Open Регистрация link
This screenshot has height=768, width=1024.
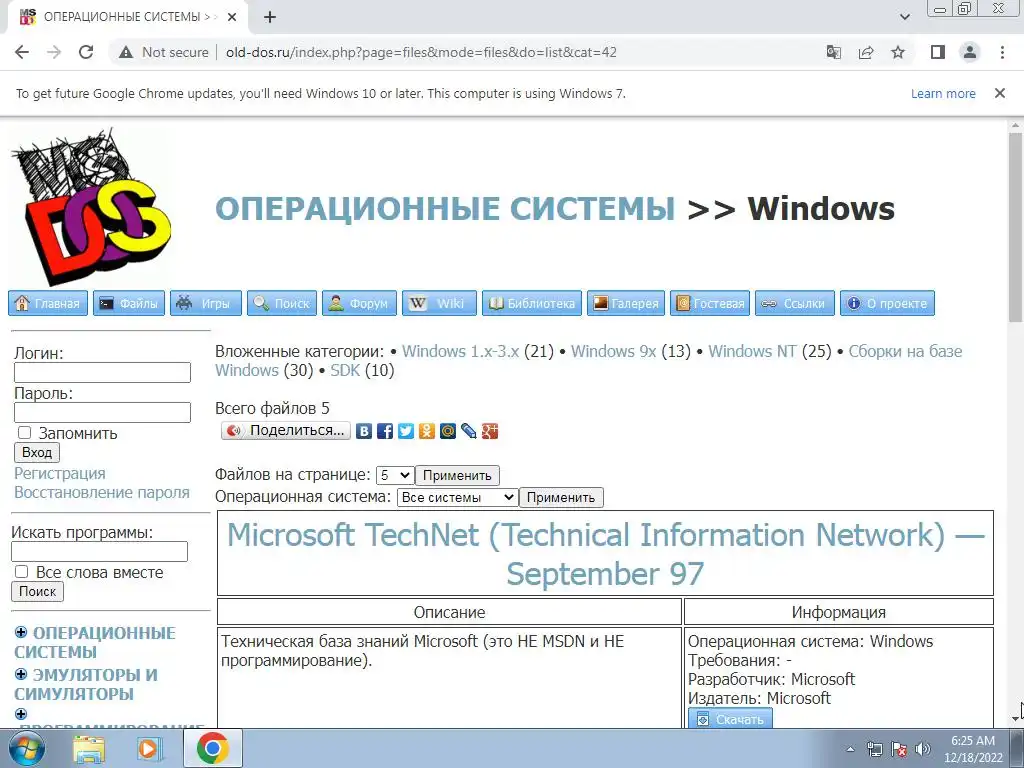[59, 473]
